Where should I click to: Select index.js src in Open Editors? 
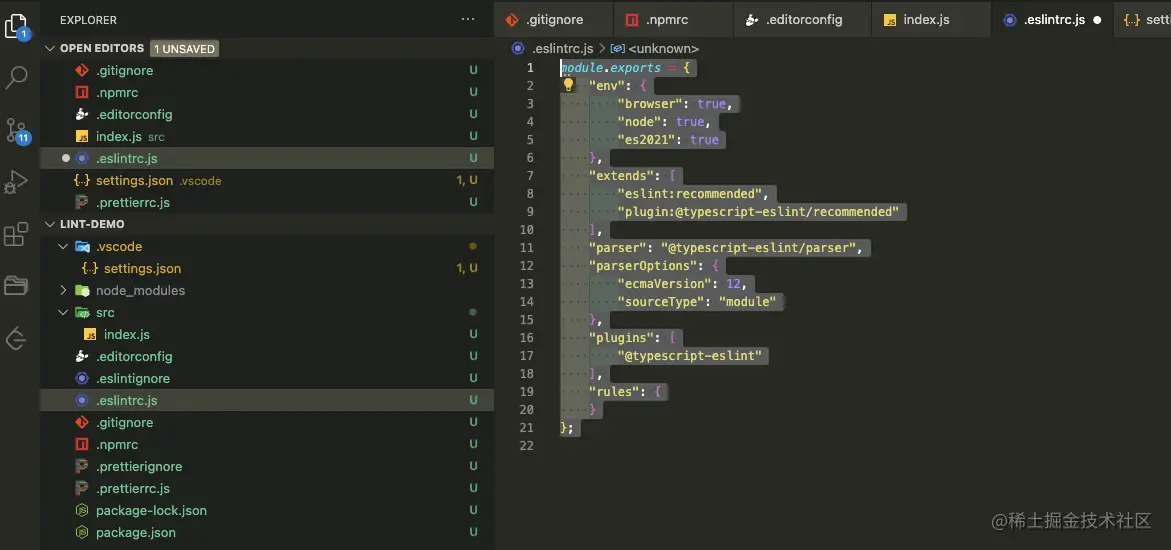[x=267, y=137]
